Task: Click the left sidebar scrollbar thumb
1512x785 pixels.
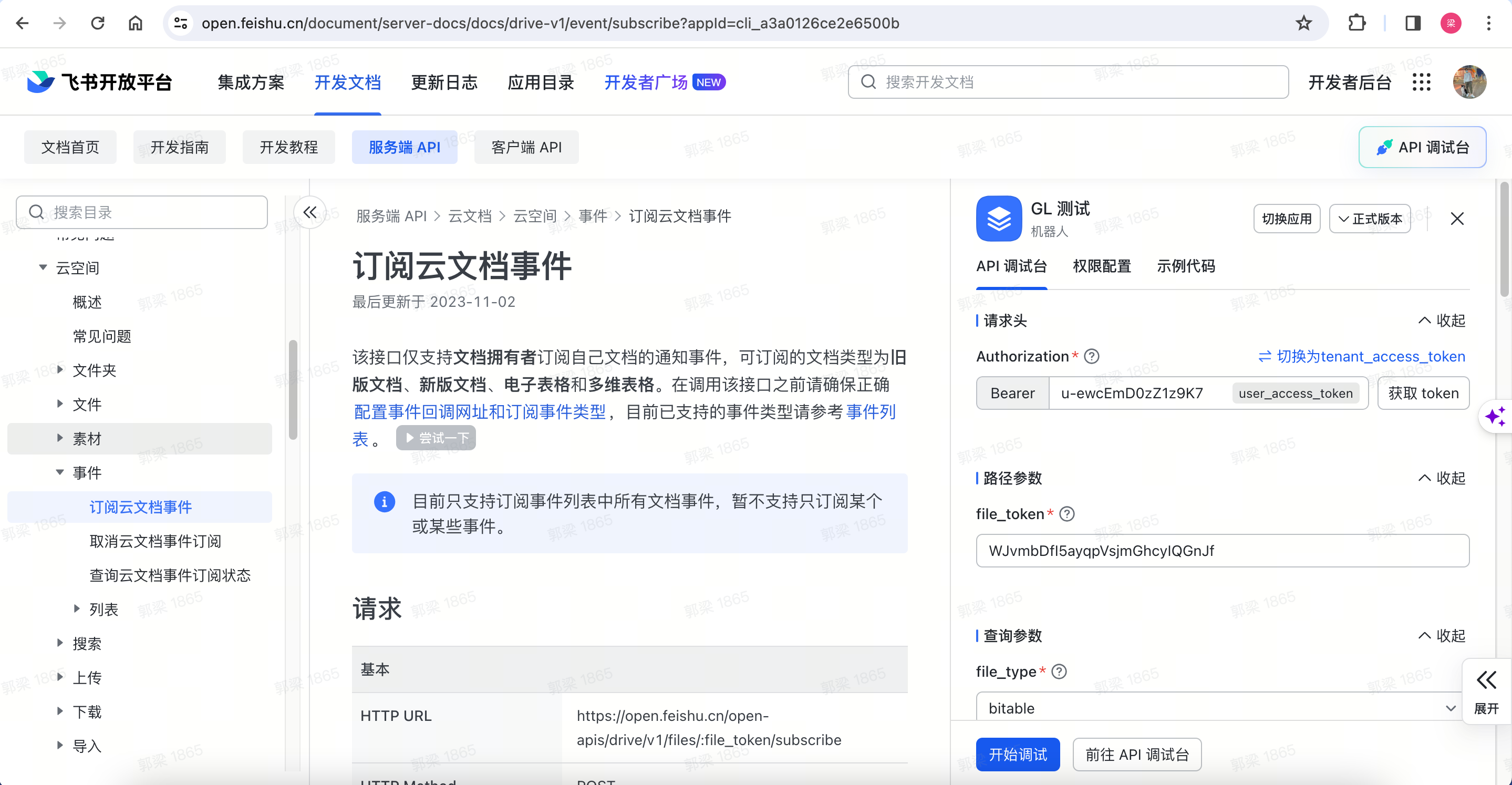Action: click(x=292, y=389)
